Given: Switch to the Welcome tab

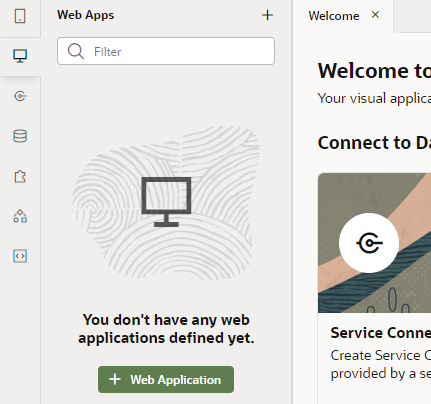Looking at the screenshot, I should coord(334,16).
